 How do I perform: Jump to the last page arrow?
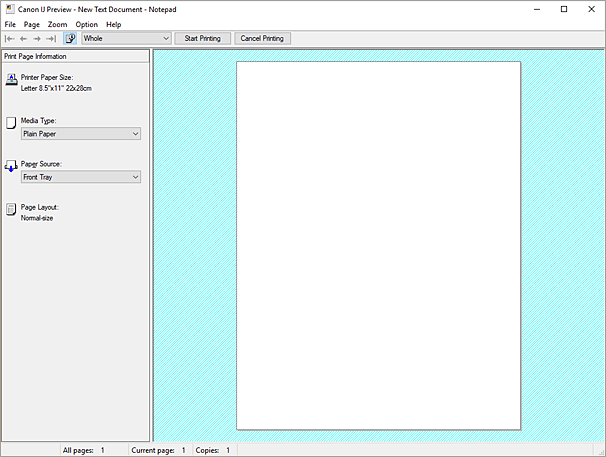pyautogui.click(x=52, y=38)
